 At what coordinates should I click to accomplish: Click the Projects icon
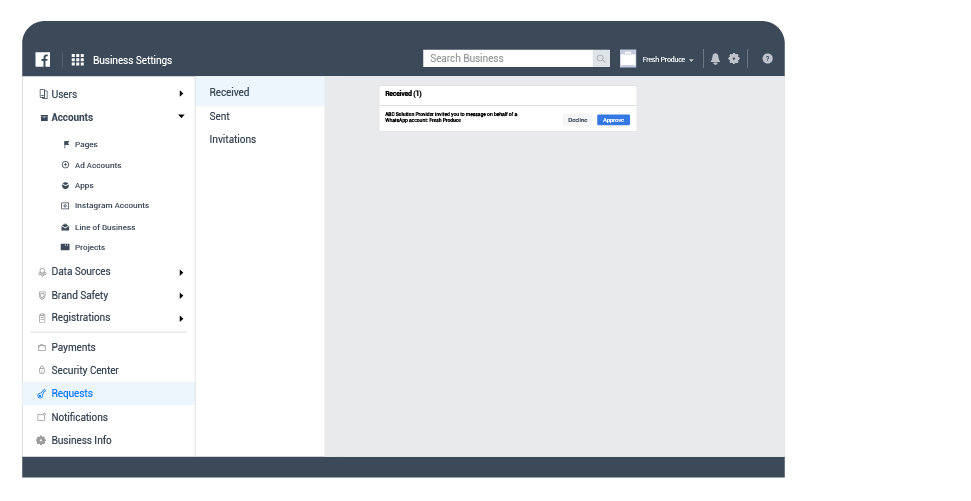point(65,247)
